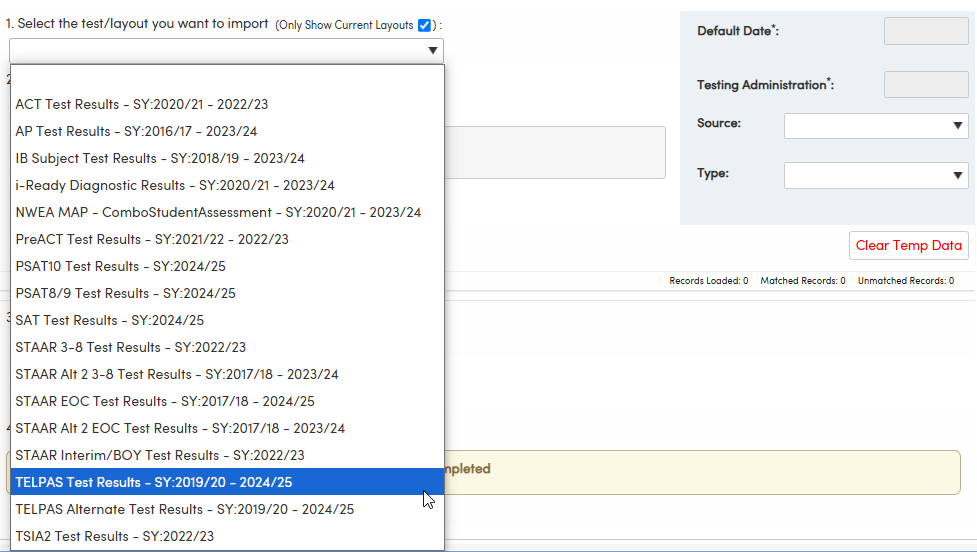The height and width of the screenshot is (552, 977).
Task: Click Records Loaded: 0 text
Action: click(708, 281)
